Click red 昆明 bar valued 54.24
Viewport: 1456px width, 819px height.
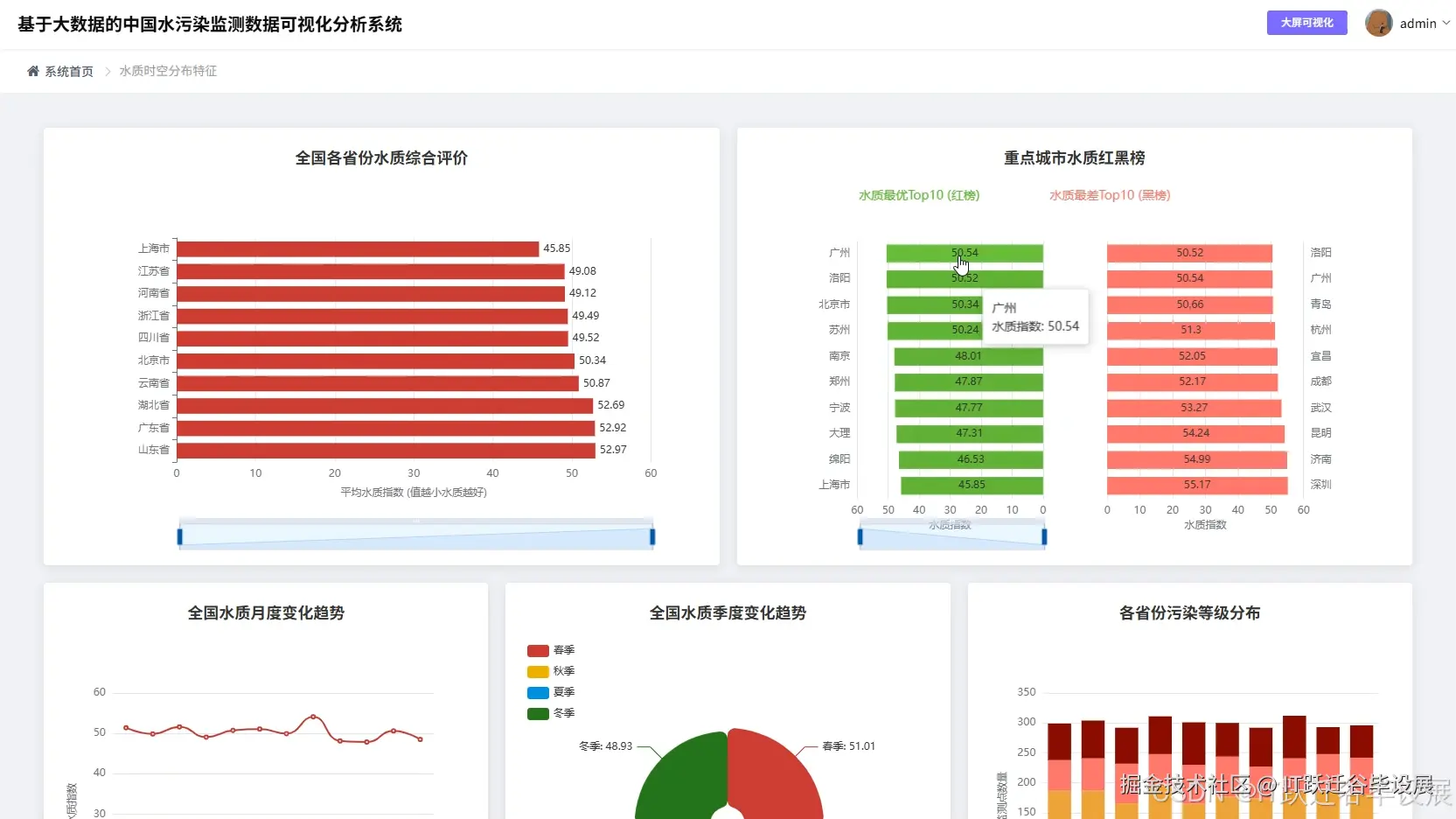tap(1195, 433)
